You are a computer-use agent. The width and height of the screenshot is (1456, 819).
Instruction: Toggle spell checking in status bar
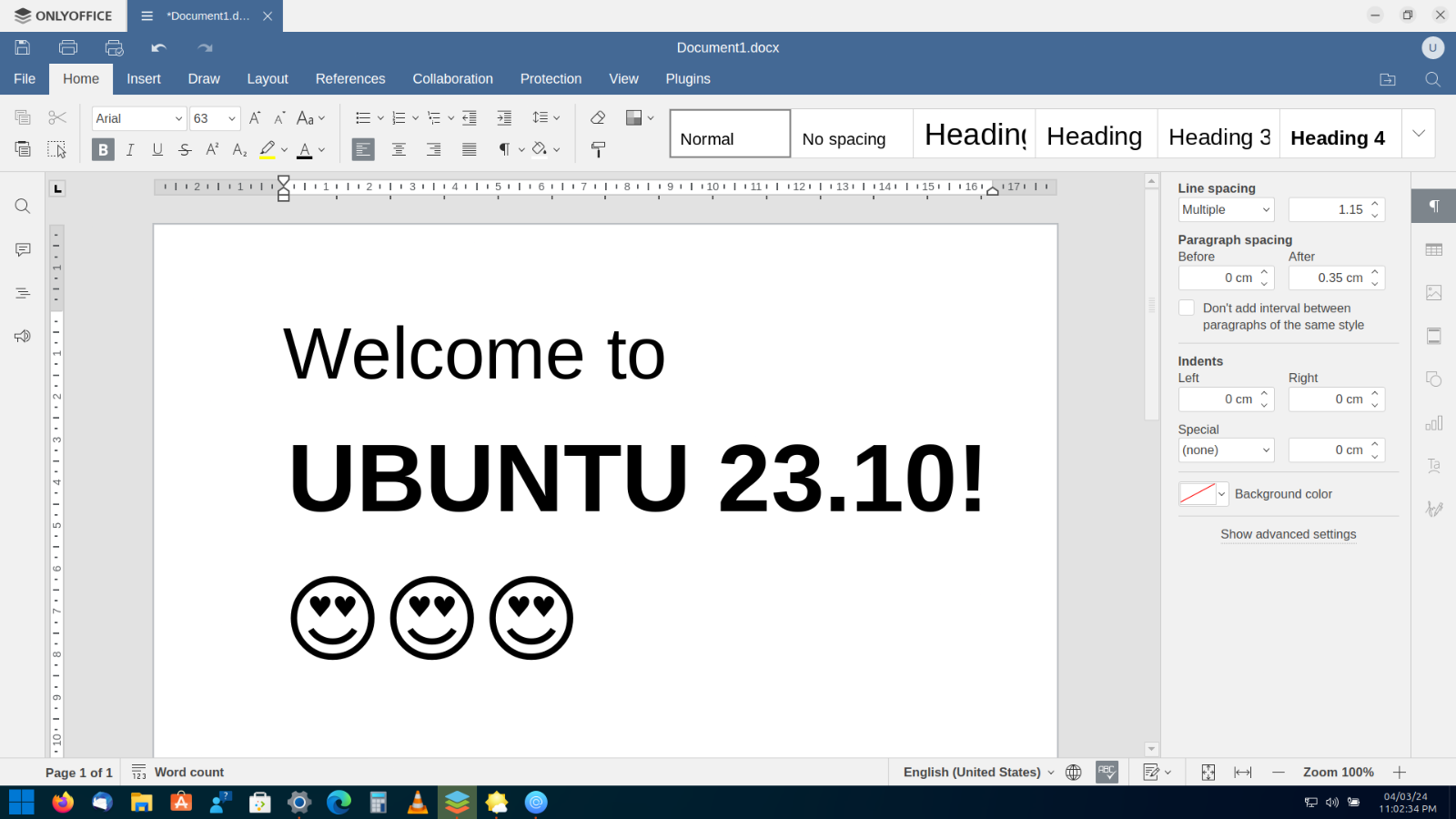tap(1107, 772)
